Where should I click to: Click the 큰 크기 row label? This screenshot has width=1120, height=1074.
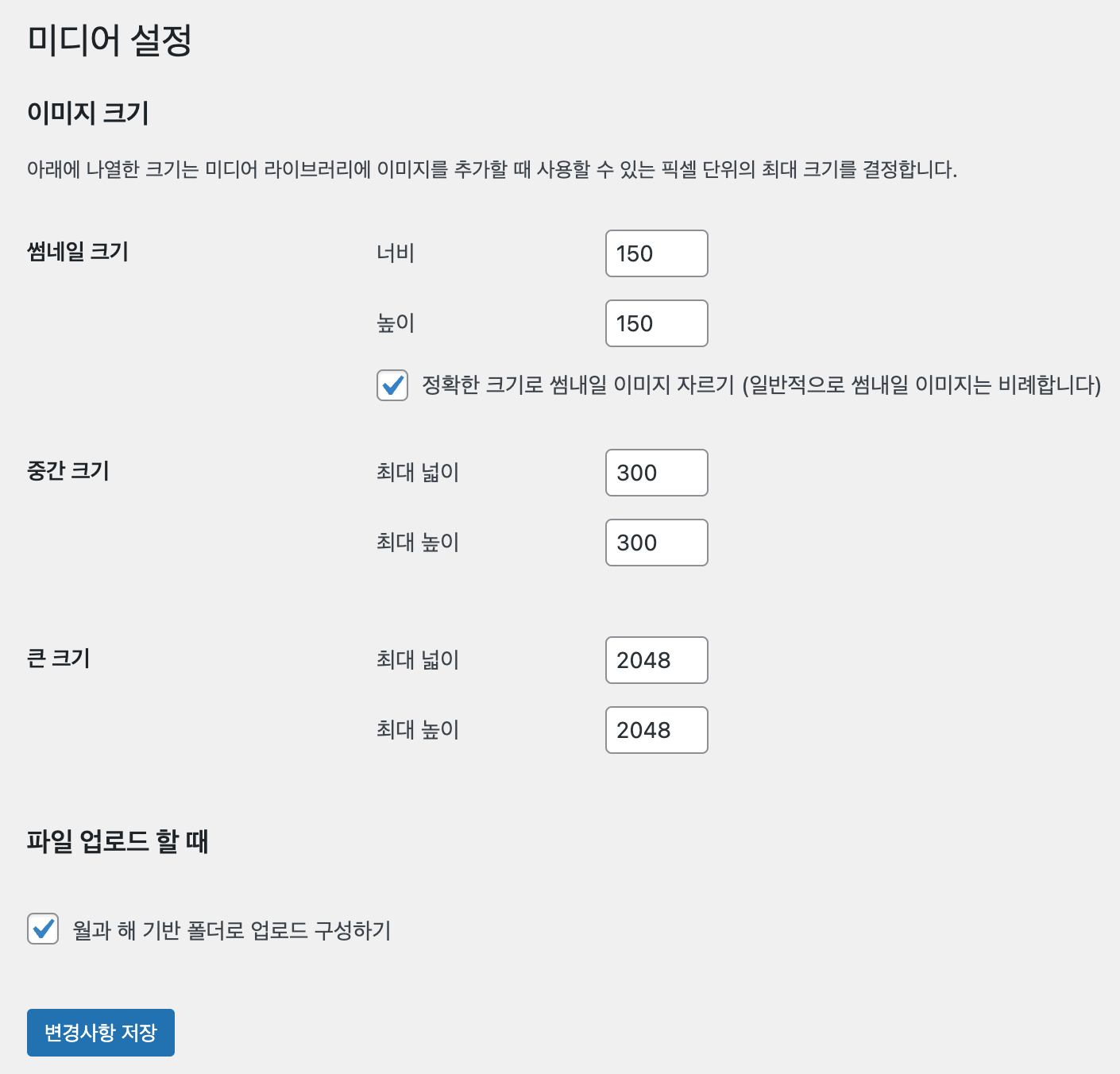pos(59,659)
